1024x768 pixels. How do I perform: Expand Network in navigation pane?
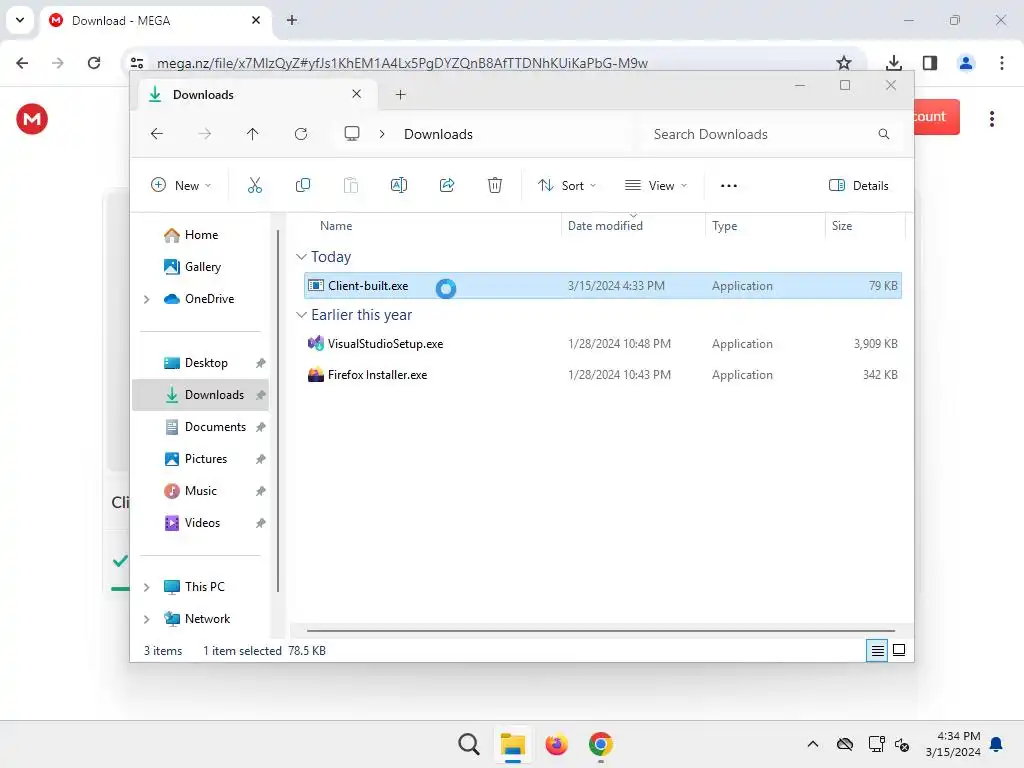(147, 619)
